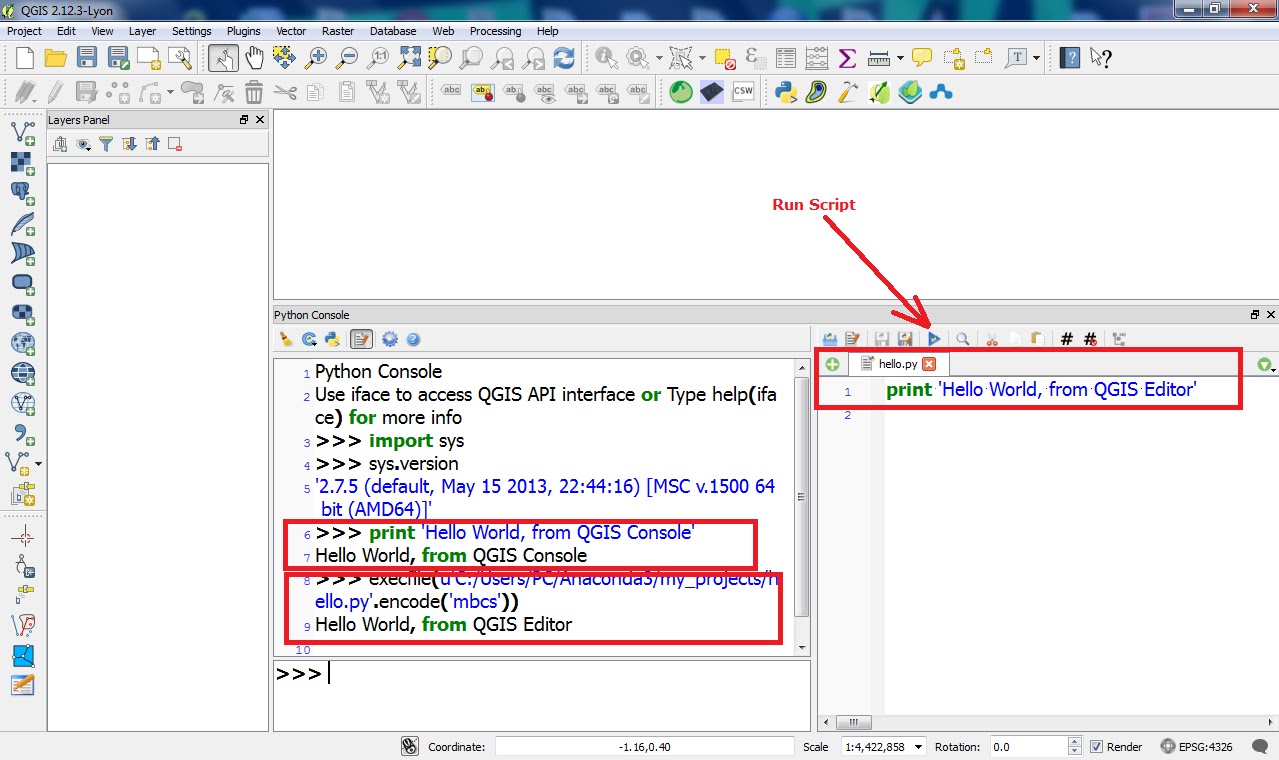Save the current project
Viewport: 1279px width, 760px height.
87,57
